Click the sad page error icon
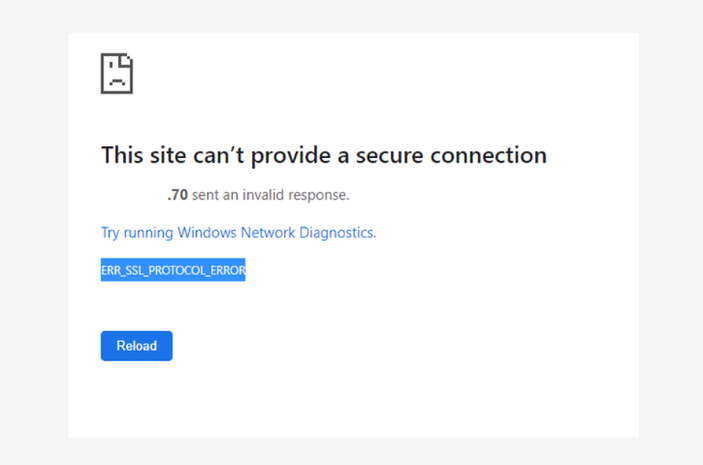The width and height of the screenshot is (703, 465). click(x=117, y=74)
